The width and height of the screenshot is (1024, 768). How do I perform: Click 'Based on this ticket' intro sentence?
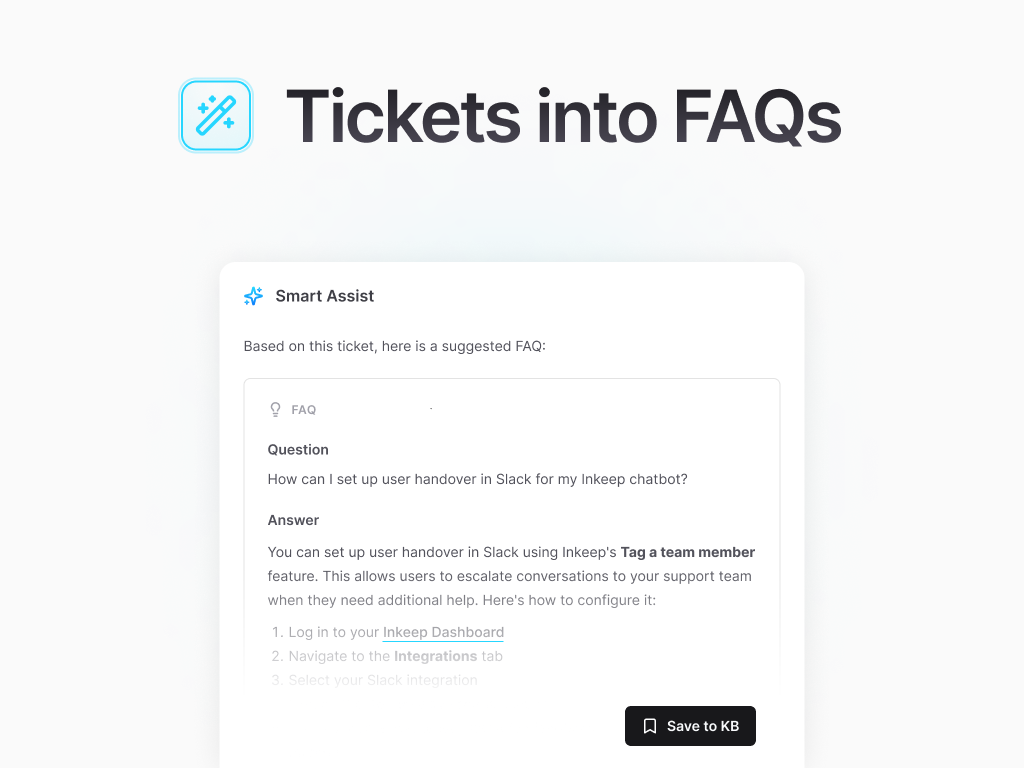point(395,346)
